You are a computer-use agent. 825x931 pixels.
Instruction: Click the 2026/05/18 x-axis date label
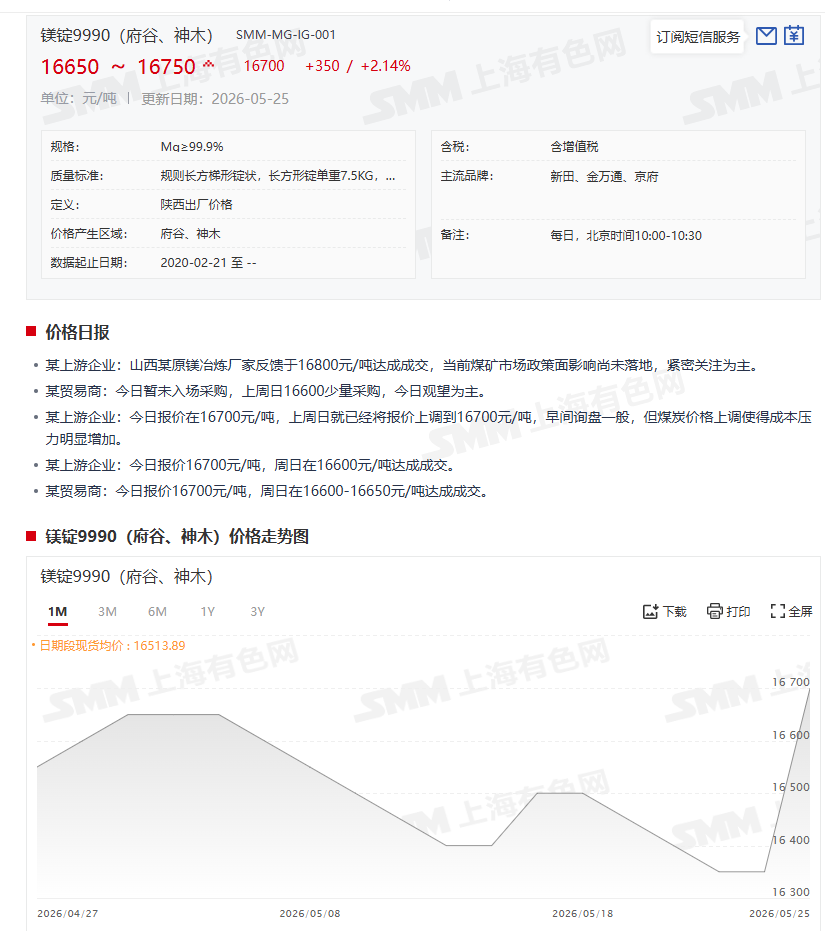tap(583, 914)
